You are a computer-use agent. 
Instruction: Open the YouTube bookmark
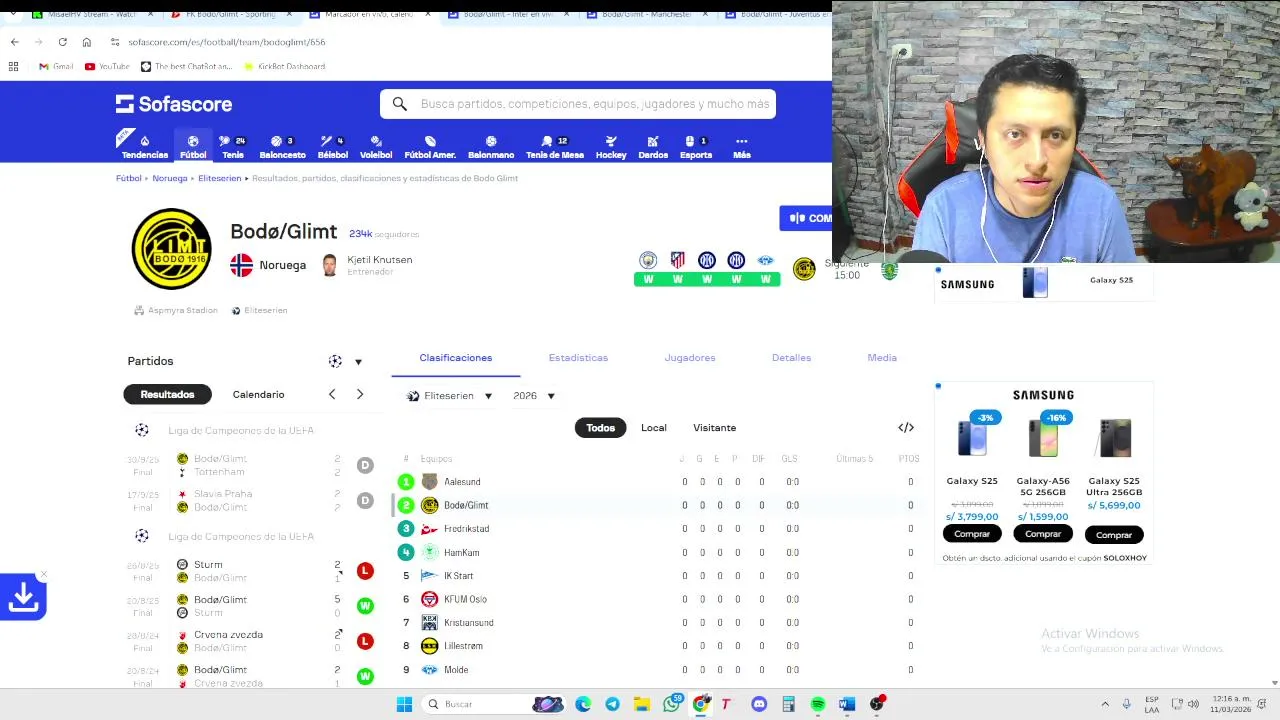107,66
